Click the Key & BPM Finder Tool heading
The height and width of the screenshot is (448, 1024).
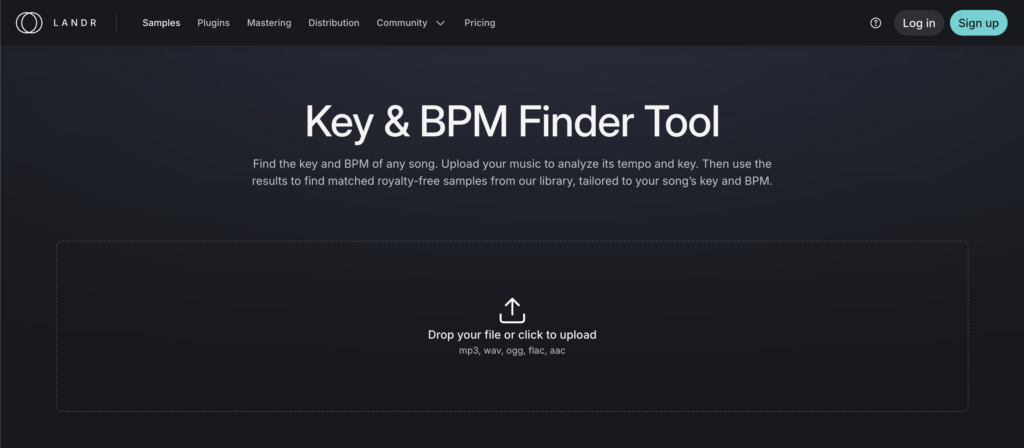512,122
